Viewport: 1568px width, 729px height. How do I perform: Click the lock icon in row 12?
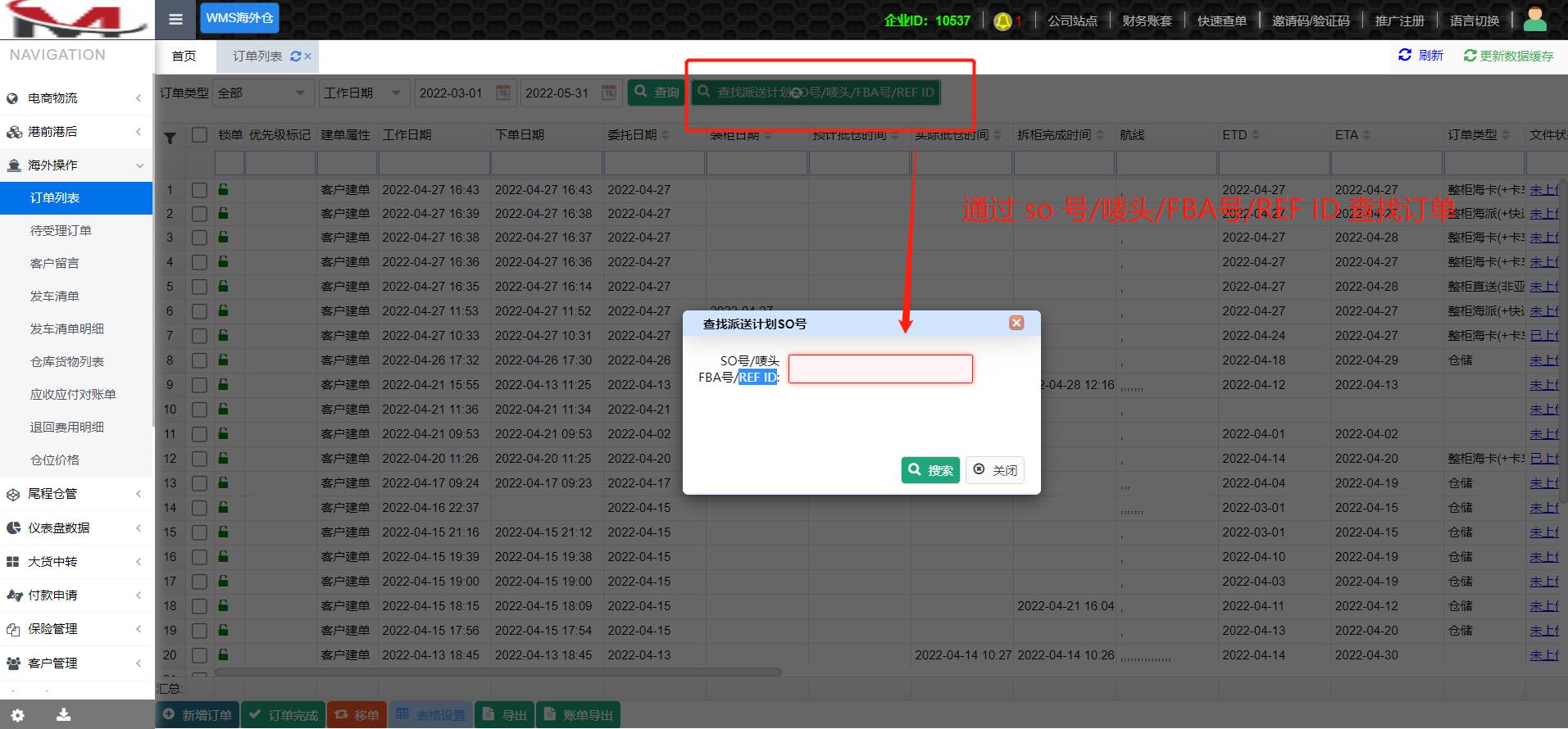[x=223, y=458]
